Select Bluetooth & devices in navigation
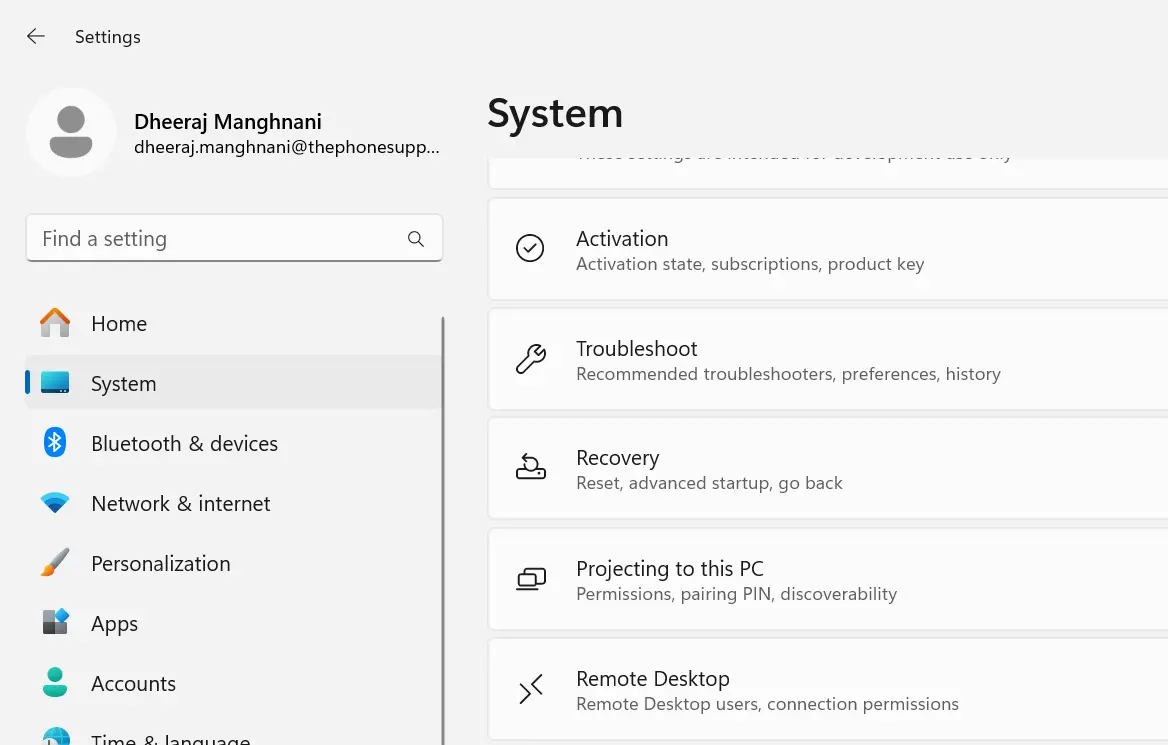Image resolution: width=1168 pixels, height=745 pixels. click(x=184, y=444)
